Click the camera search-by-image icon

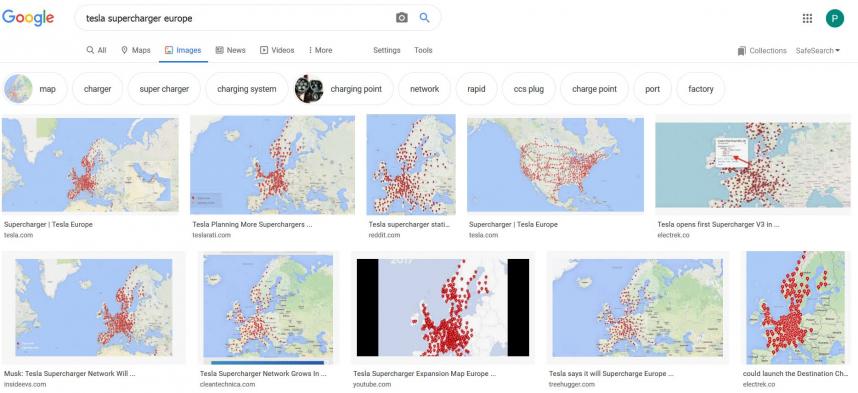pyautogui.click(x=402, y=18)
